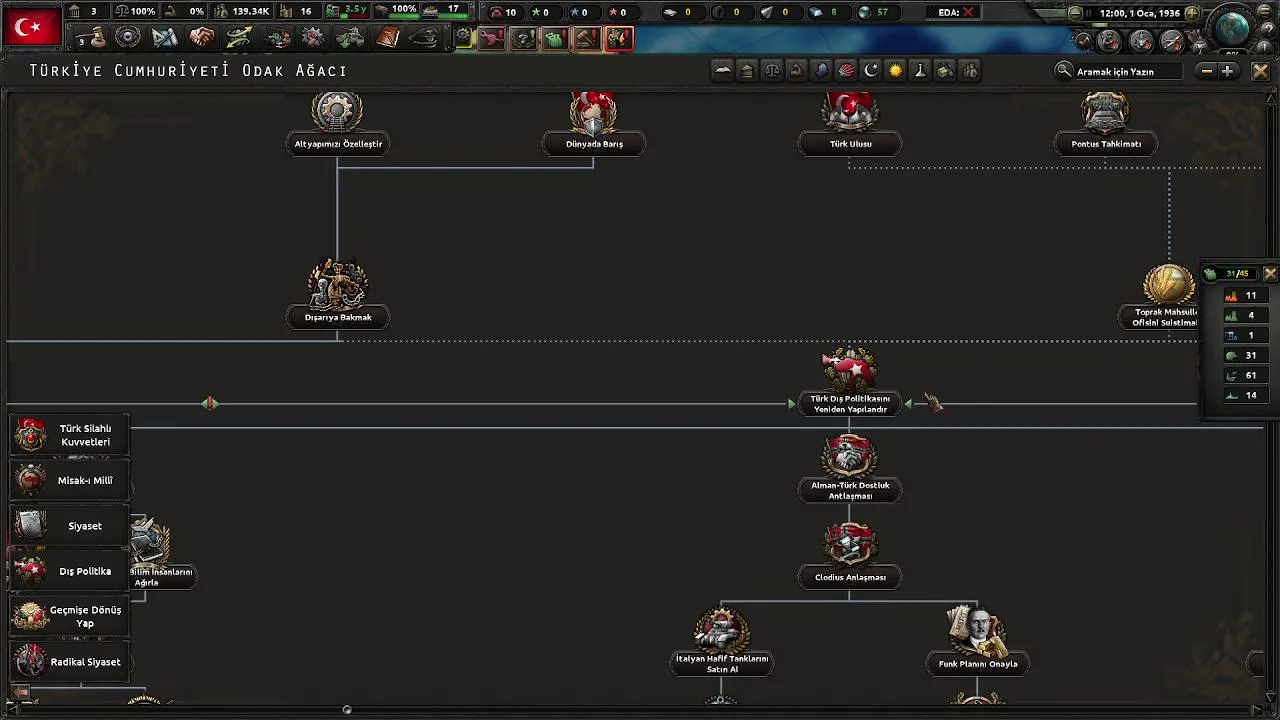The width and height of the screenshot is (1280, 720).
Task: Toggle the yellow sun focus filter
Action: click(895, 70)
